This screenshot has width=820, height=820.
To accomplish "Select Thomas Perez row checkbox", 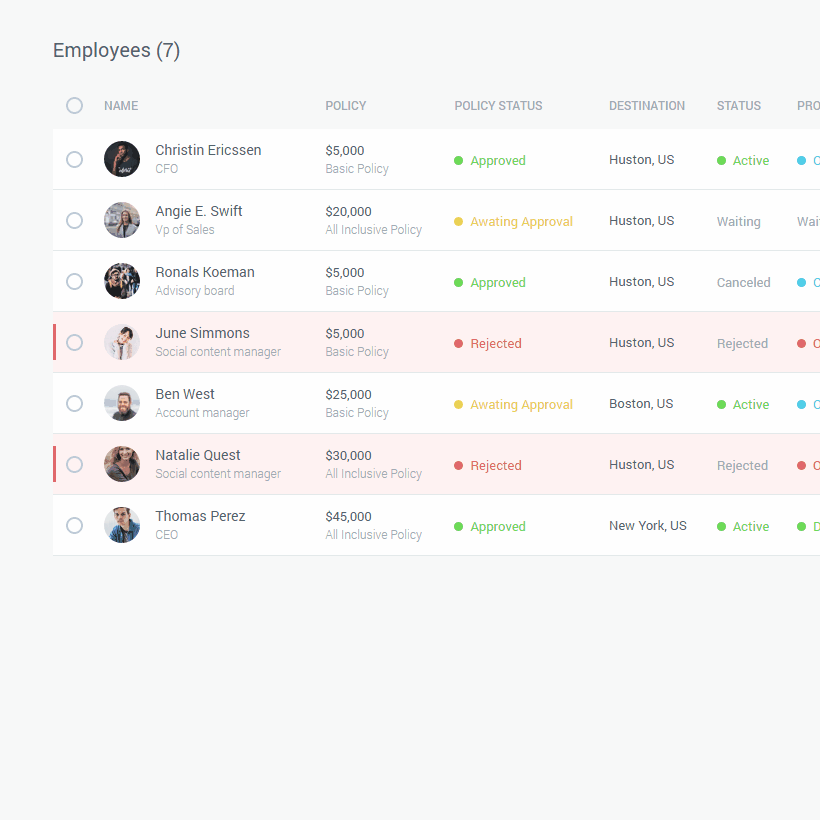I will tap(74, 525).
